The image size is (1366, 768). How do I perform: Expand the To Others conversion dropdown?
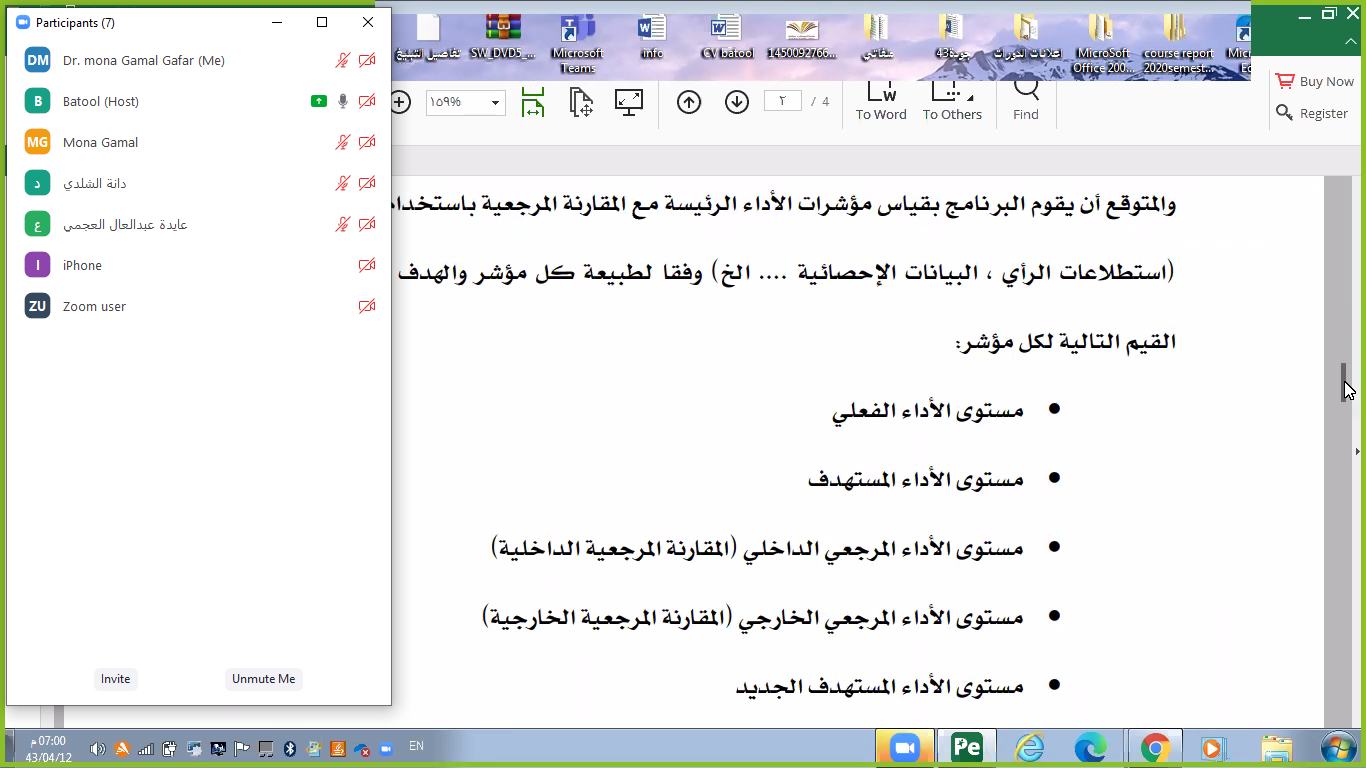point(969,97)
